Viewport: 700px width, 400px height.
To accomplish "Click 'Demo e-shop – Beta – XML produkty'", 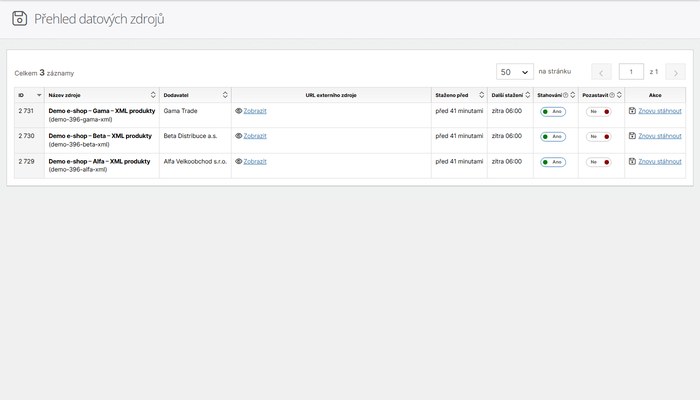I will pos(100,136).
